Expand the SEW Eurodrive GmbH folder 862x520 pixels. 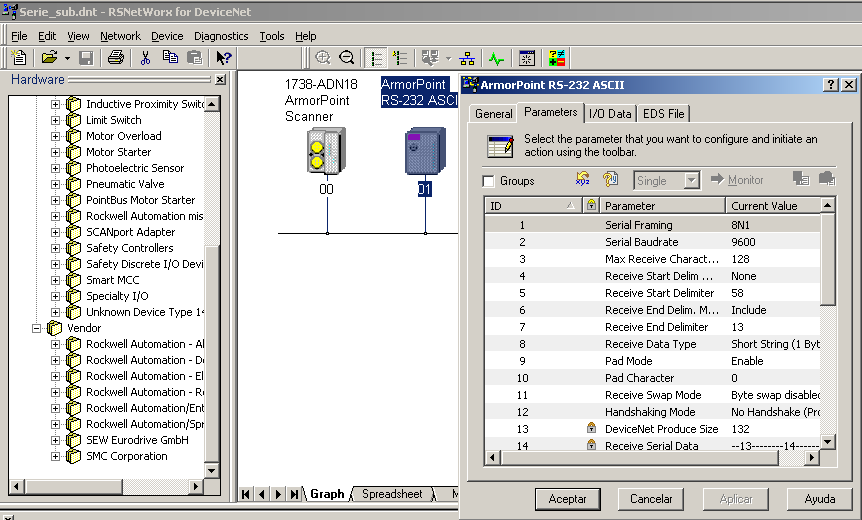click(55, 440)
